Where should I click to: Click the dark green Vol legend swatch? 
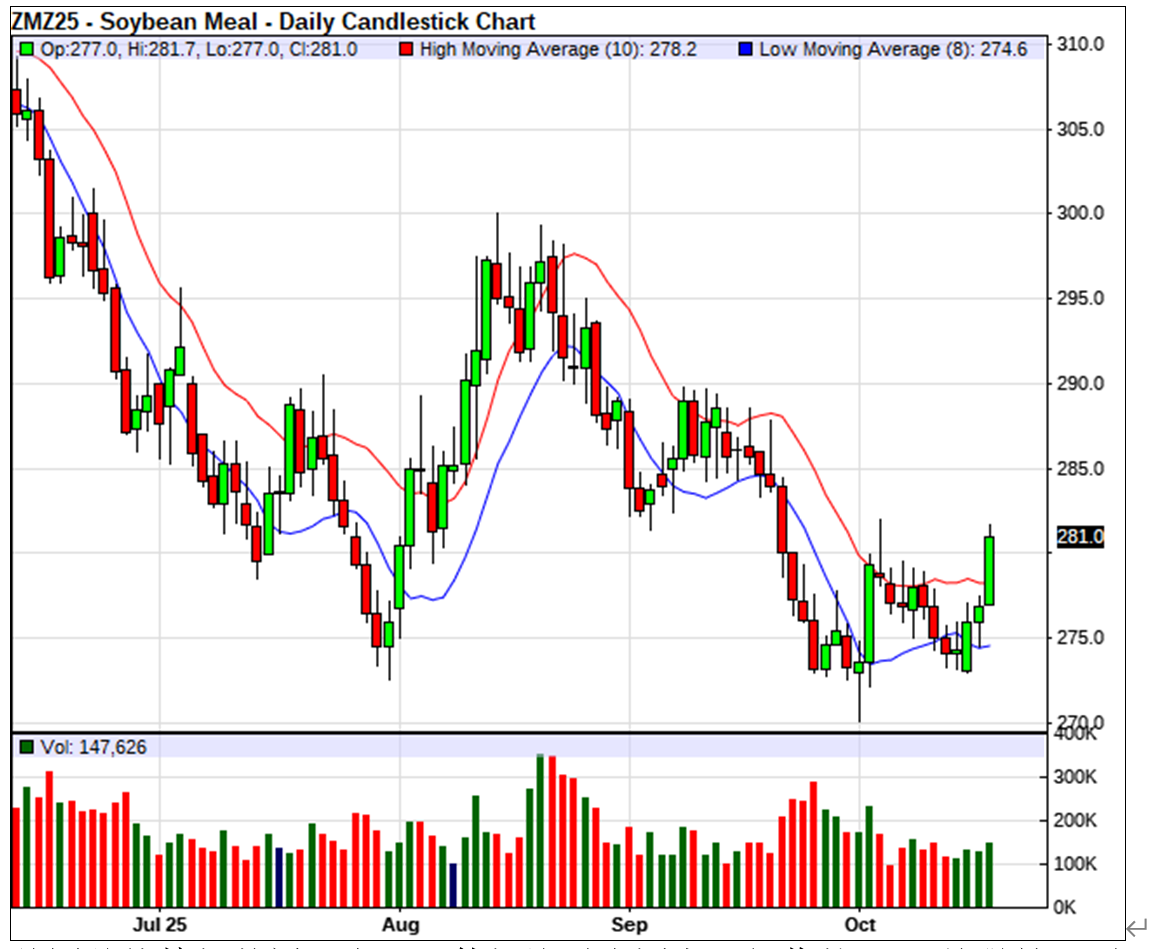pos(27,747)
